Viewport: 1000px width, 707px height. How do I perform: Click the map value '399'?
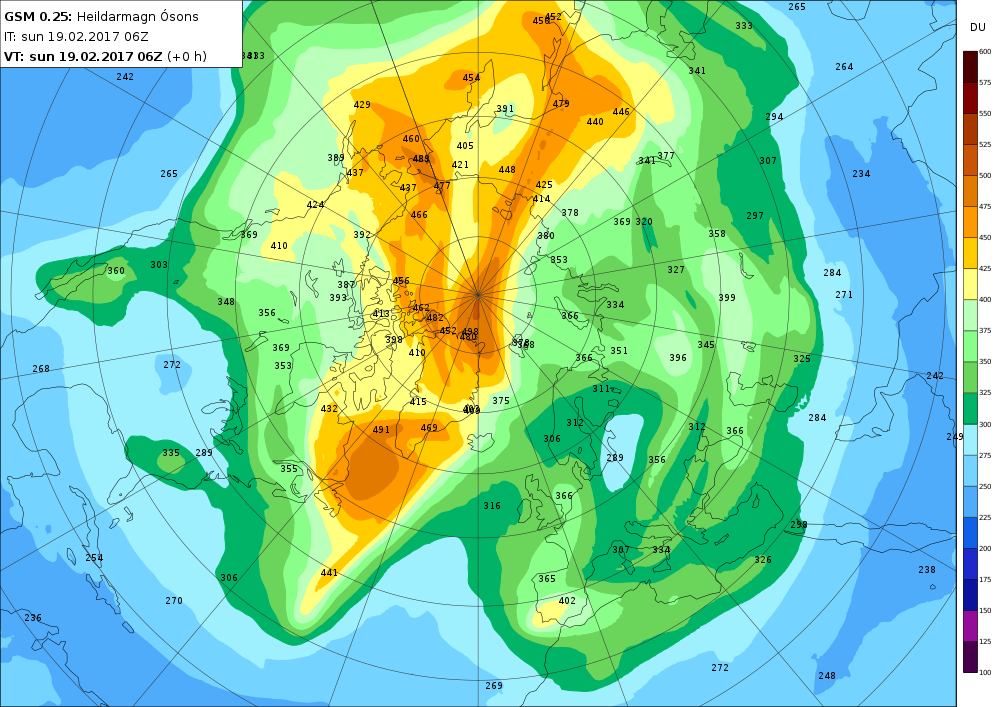pos(727,298)
